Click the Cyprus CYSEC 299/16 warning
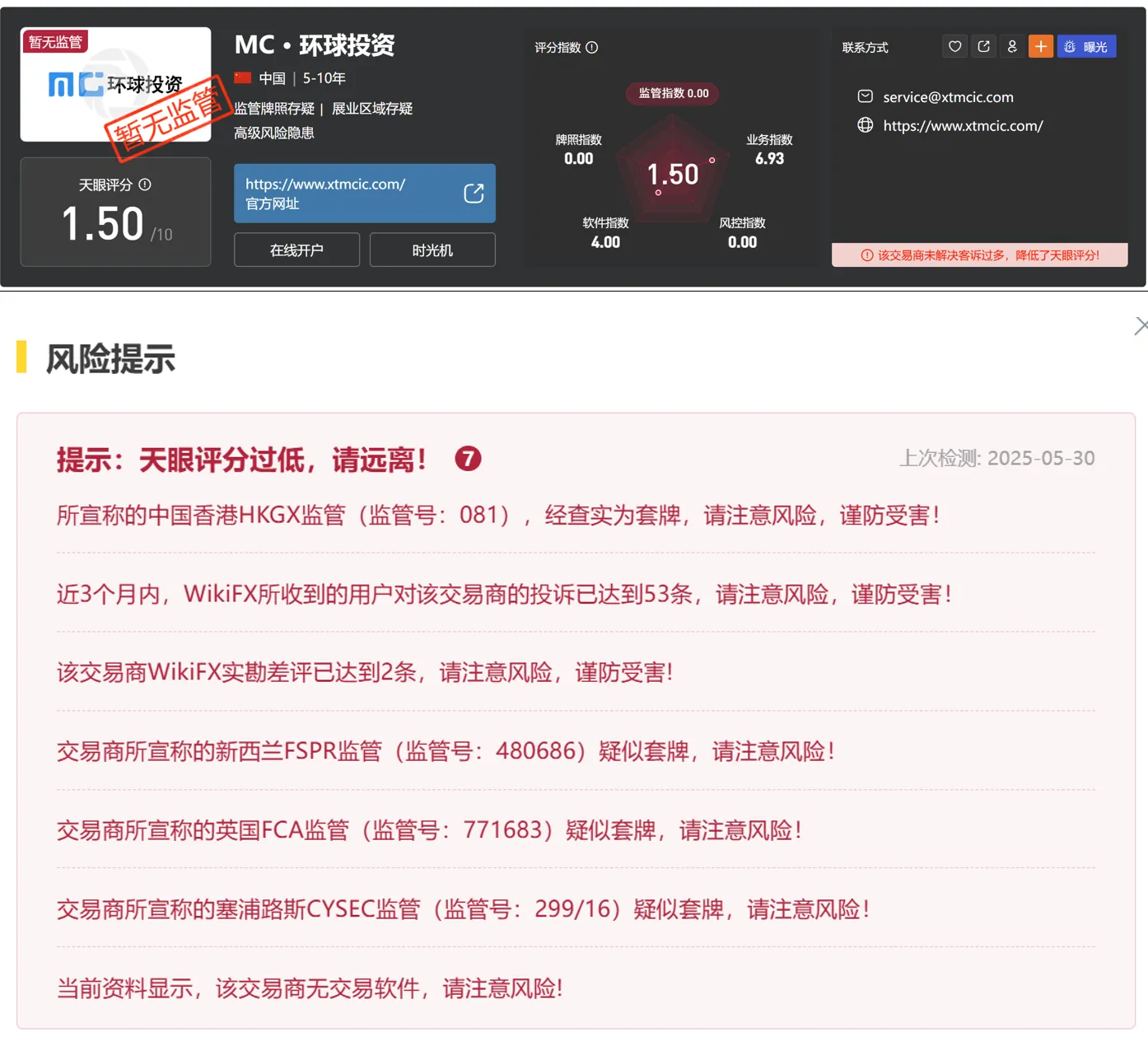The width and height of the screenshot is (1148, 1041). pos(463,909)
